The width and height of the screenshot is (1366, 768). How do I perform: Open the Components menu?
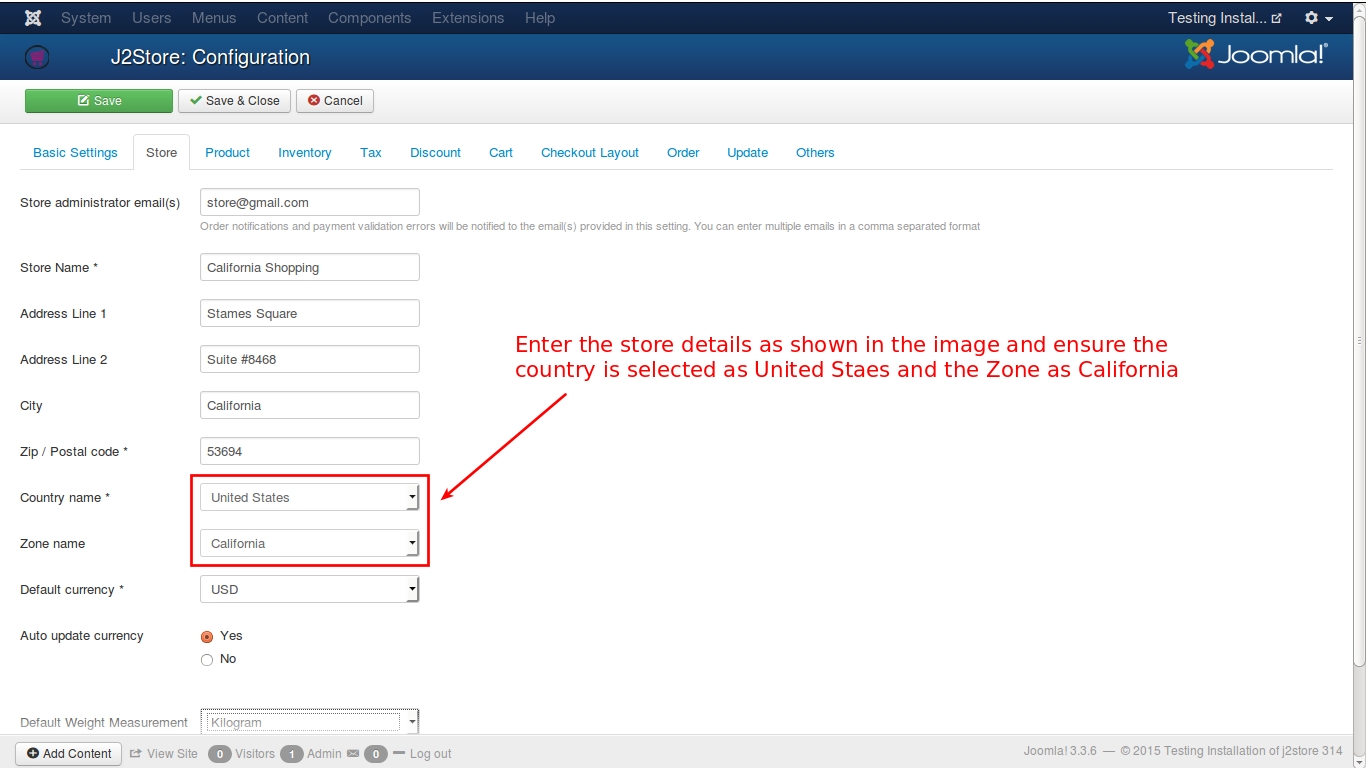[369, 18]
